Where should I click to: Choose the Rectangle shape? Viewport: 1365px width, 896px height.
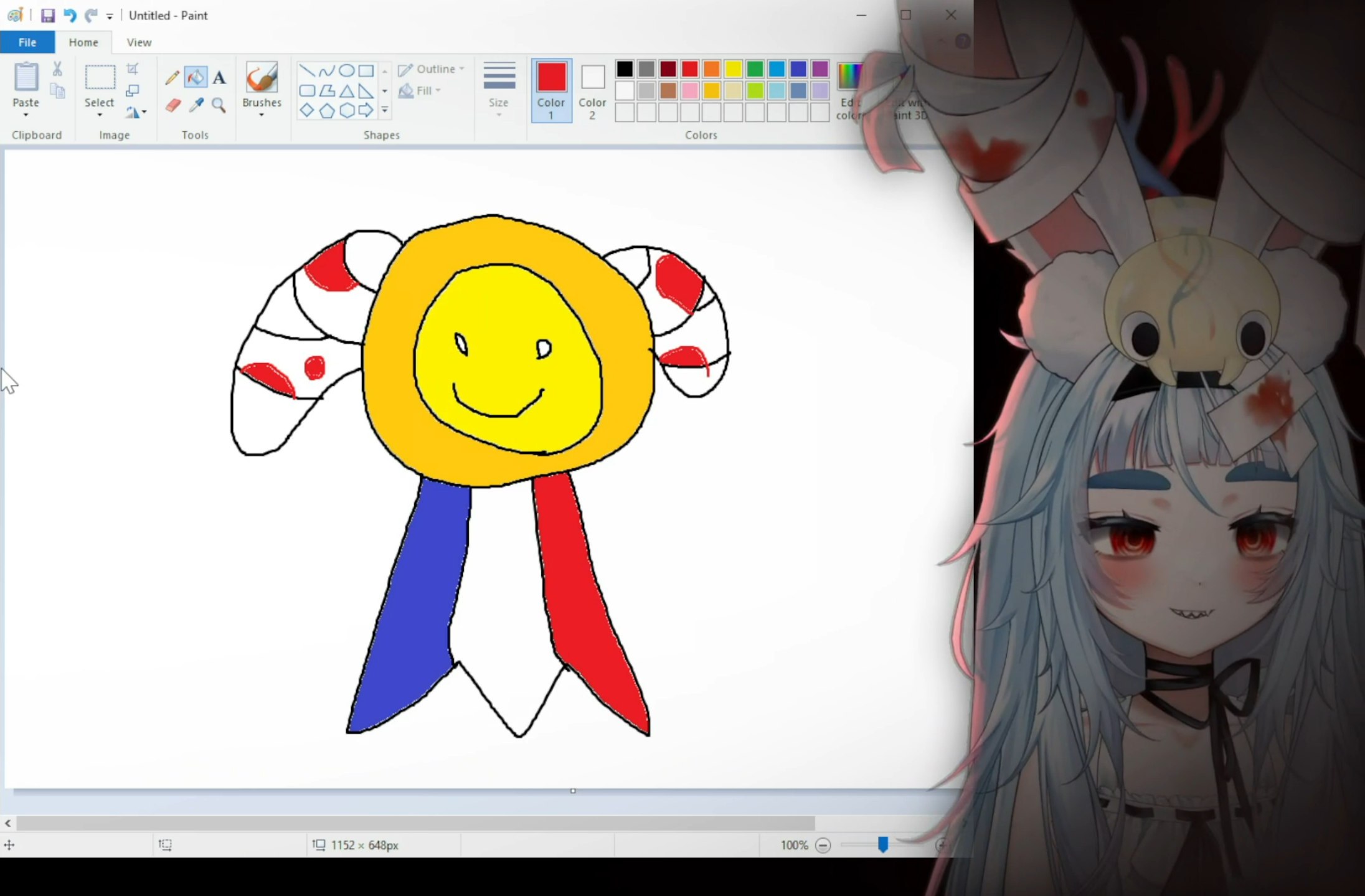tap(366, 70)
